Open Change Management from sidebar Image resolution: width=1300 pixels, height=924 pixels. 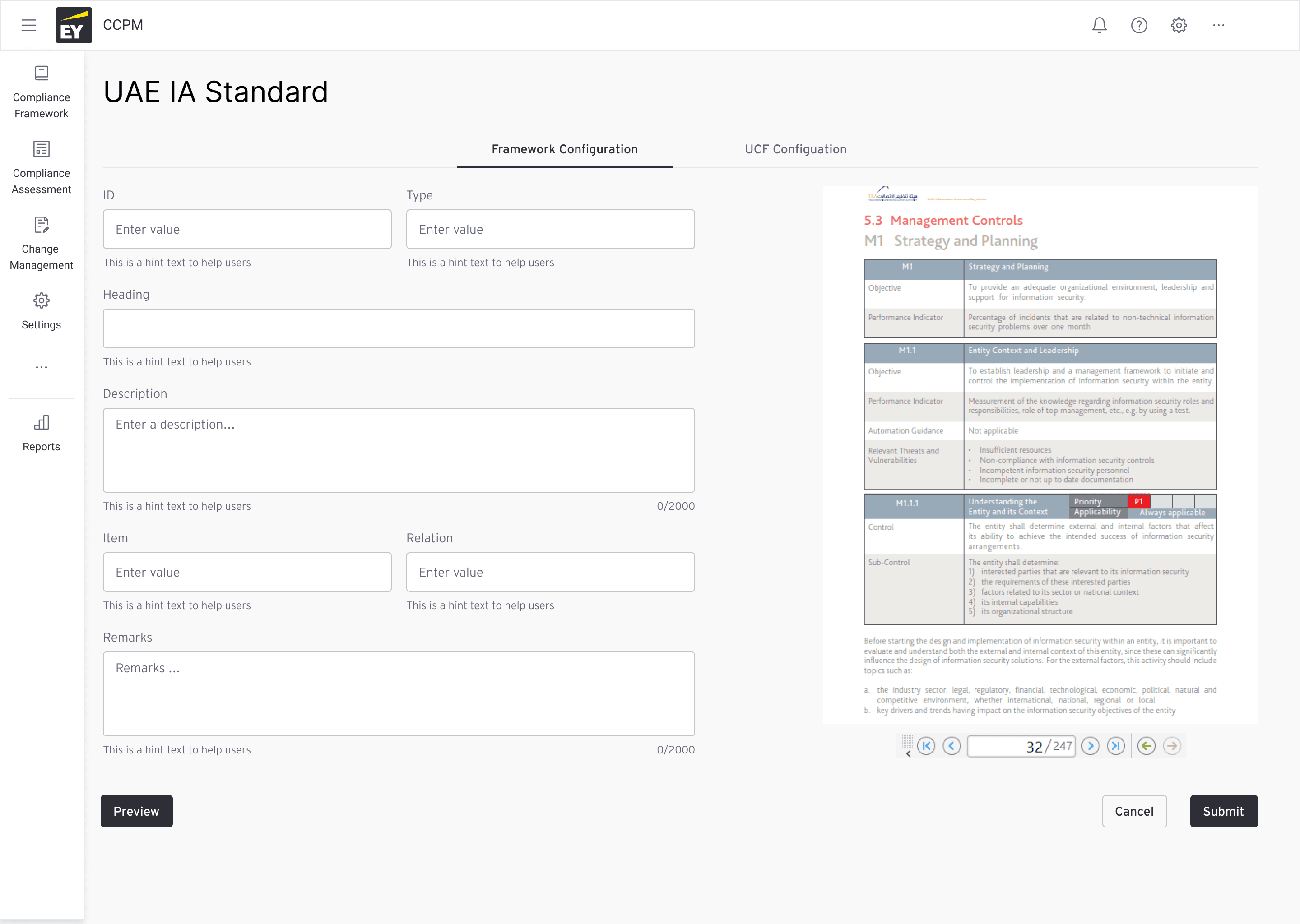tap(41, 244)
